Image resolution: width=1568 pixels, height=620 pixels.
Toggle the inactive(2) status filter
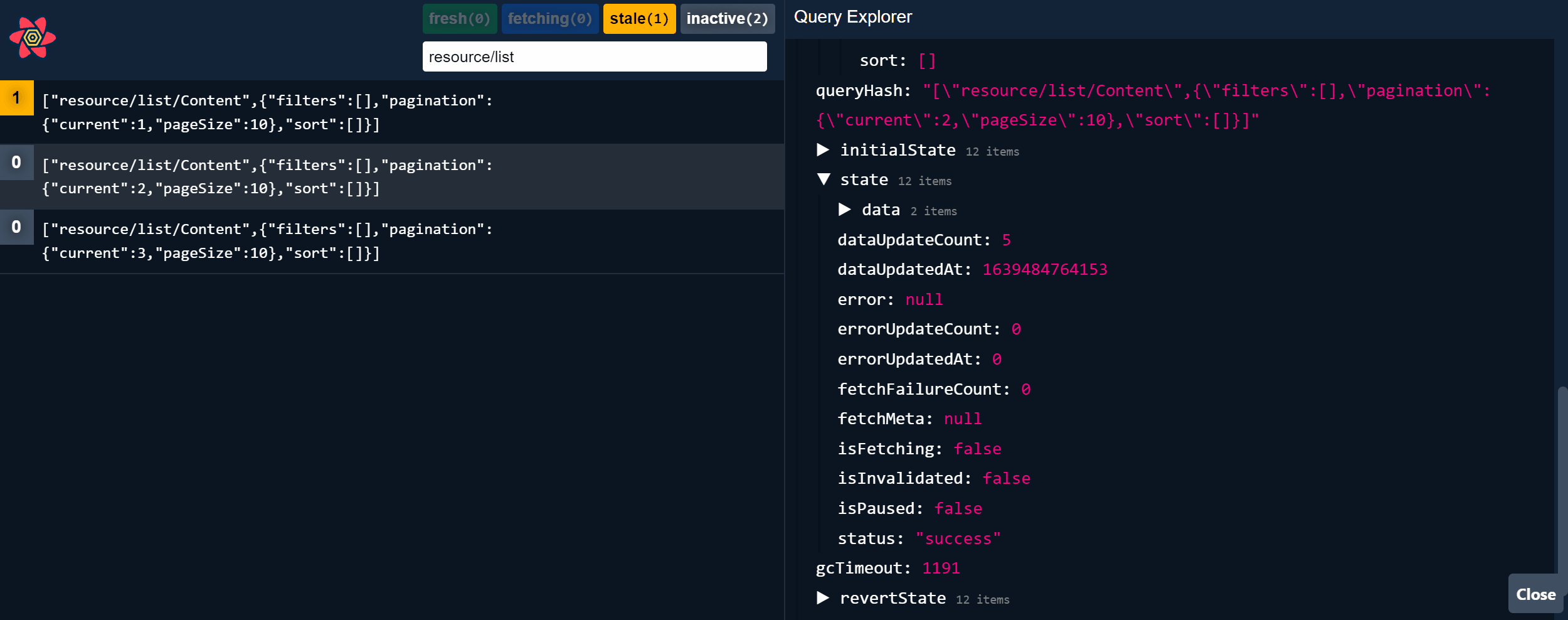point(728,19)
